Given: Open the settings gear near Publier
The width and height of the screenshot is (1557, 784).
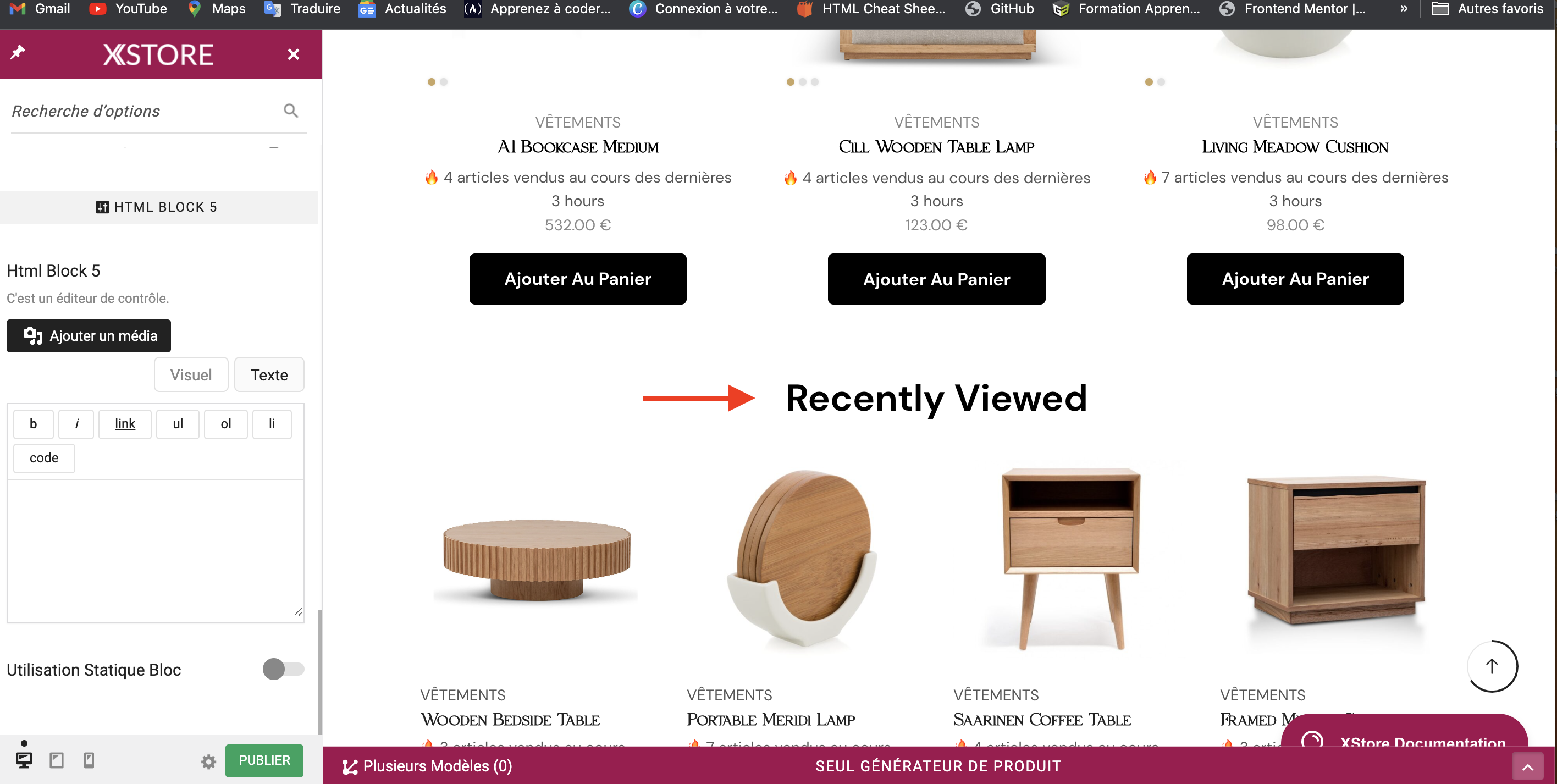Looking at the screenshot, I should (208, 761).
